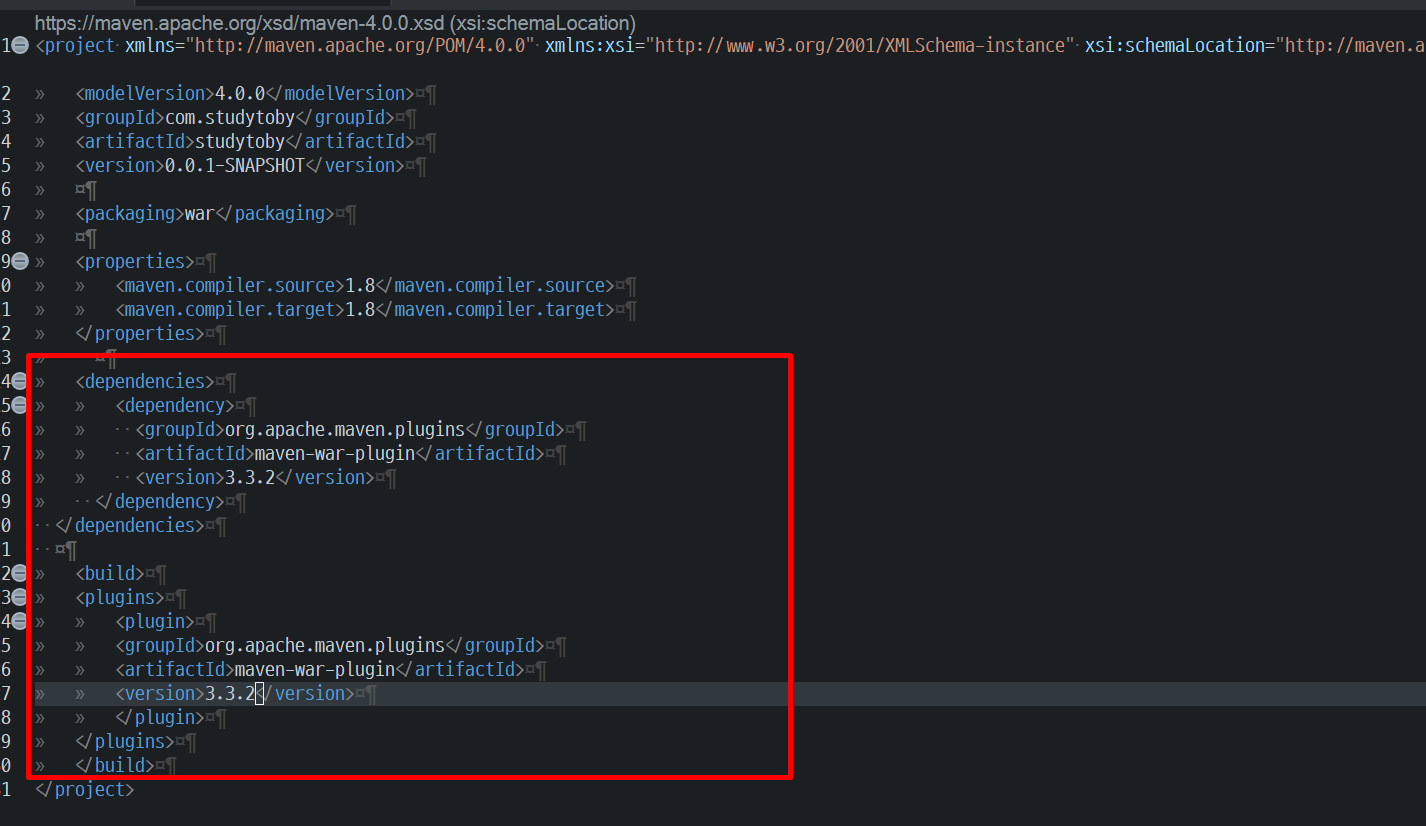Click version 3.3.2 inside the dependency block
This screenshot has width=1426, height=826.
tap(250, 477)
